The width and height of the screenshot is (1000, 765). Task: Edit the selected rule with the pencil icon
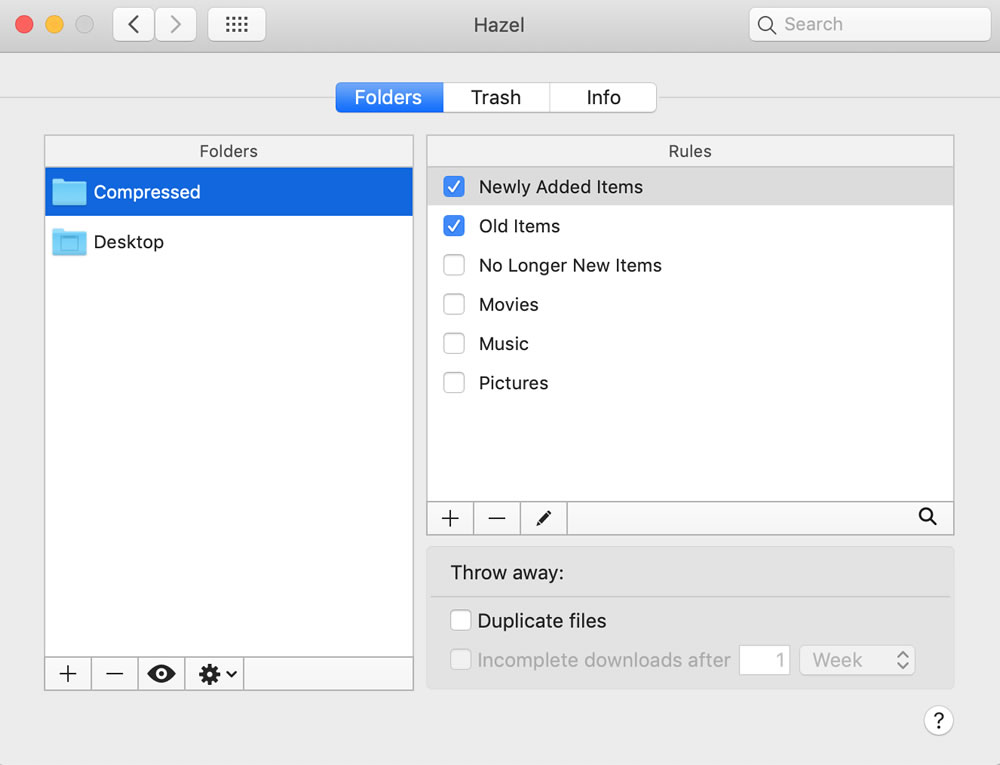pyautogui.click(x=543, y=518)
